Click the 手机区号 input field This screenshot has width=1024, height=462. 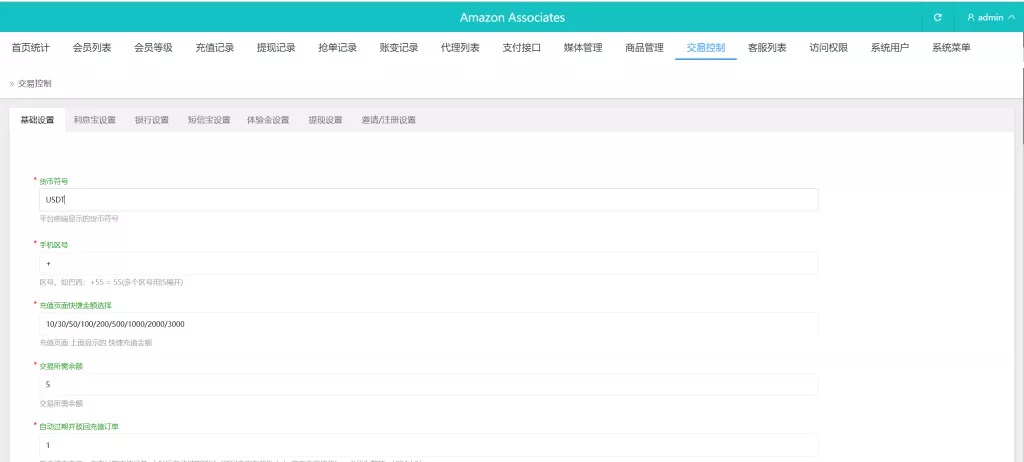[428, 263]
